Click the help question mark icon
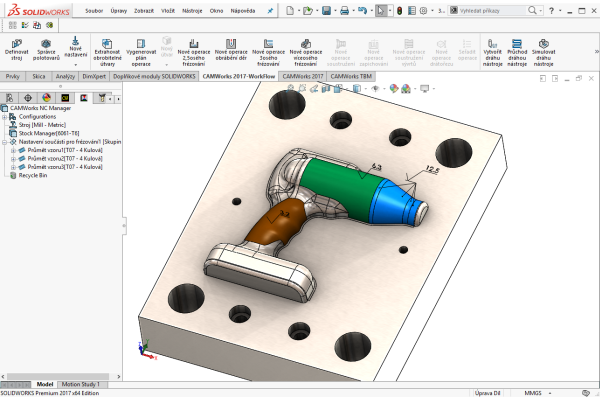The image size is (600, 397). [551, 11]
